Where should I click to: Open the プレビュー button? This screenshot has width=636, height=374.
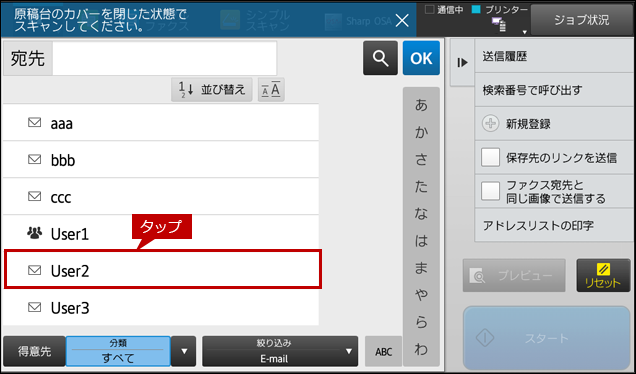(514, 275)
